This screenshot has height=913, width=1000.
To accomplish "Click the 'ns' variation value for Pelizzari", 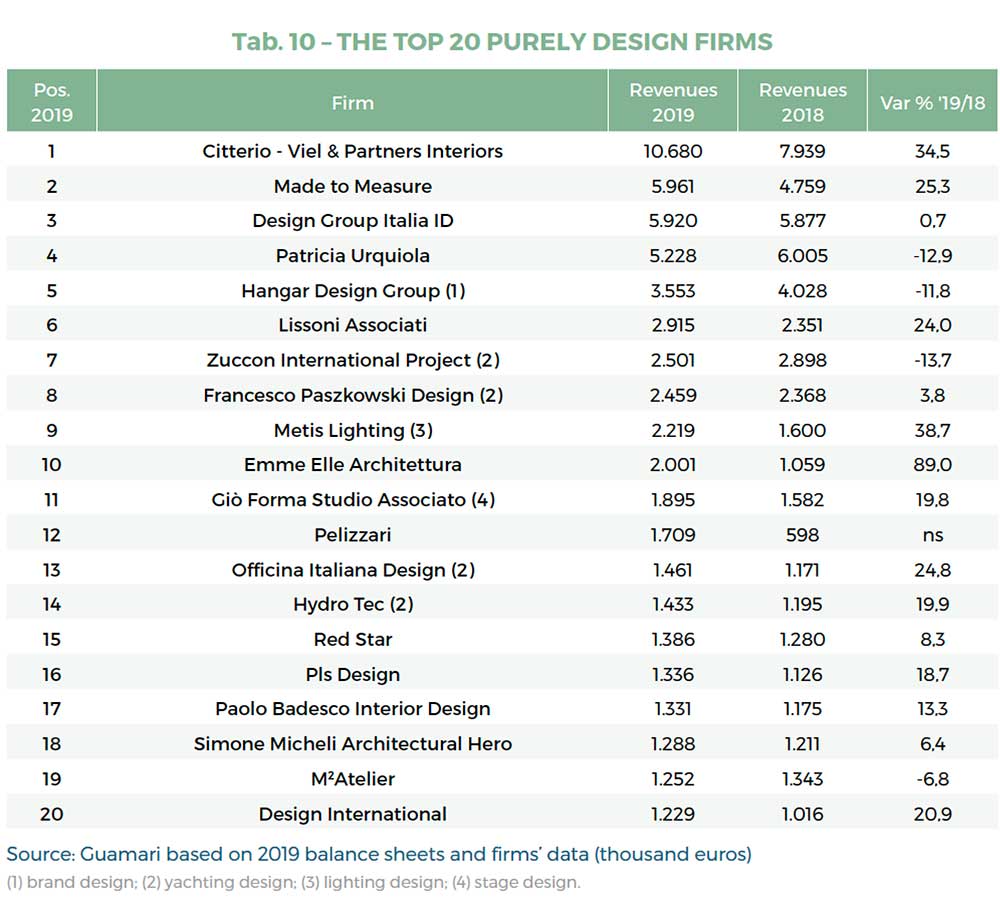I will tap(932, 535).
